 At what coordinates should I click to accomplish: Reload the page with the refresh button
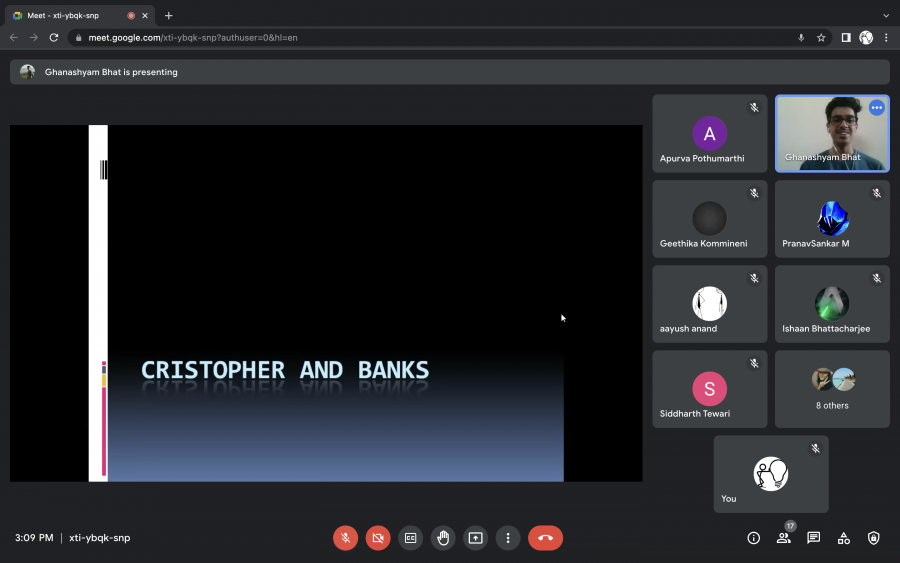(x=54, y=37)
